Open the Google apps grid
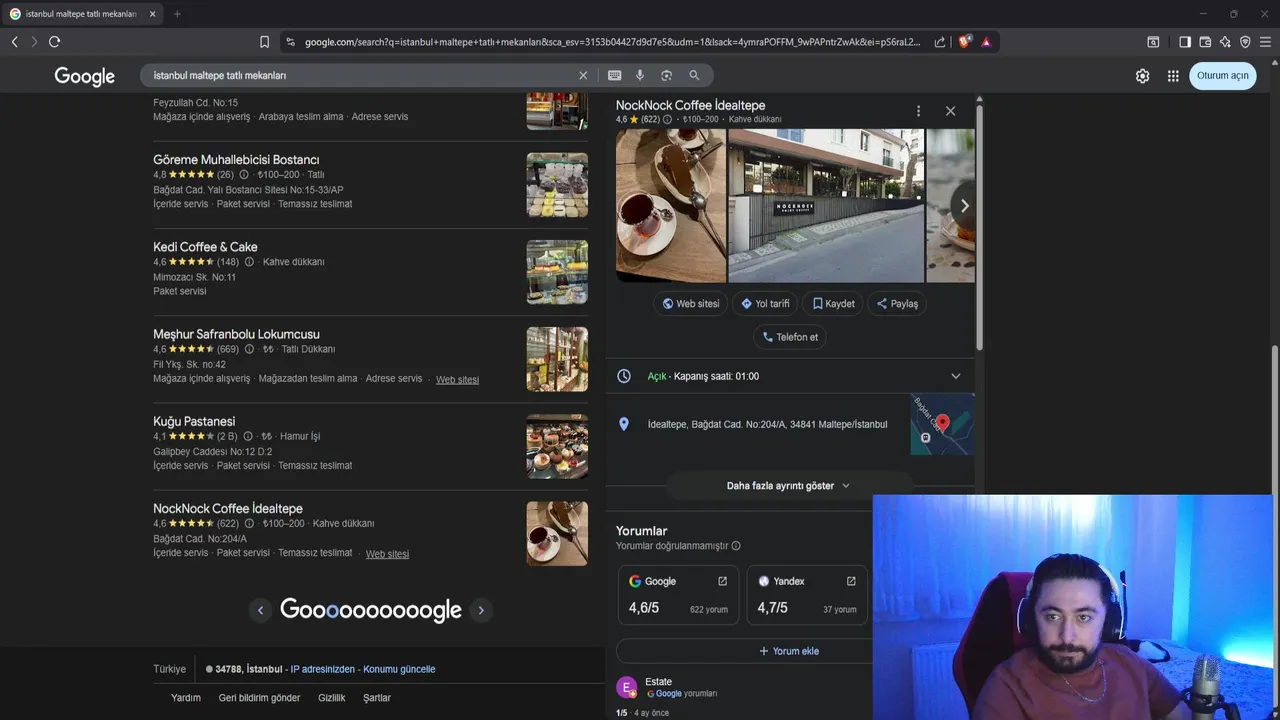 pos(1173,76)
